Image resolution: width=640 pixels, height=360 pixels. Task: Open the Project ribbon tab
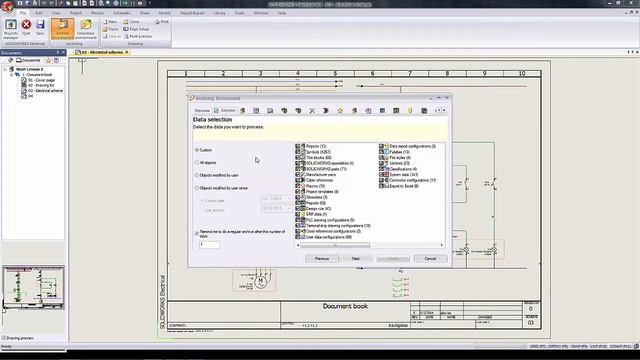[x=76, y=13]
